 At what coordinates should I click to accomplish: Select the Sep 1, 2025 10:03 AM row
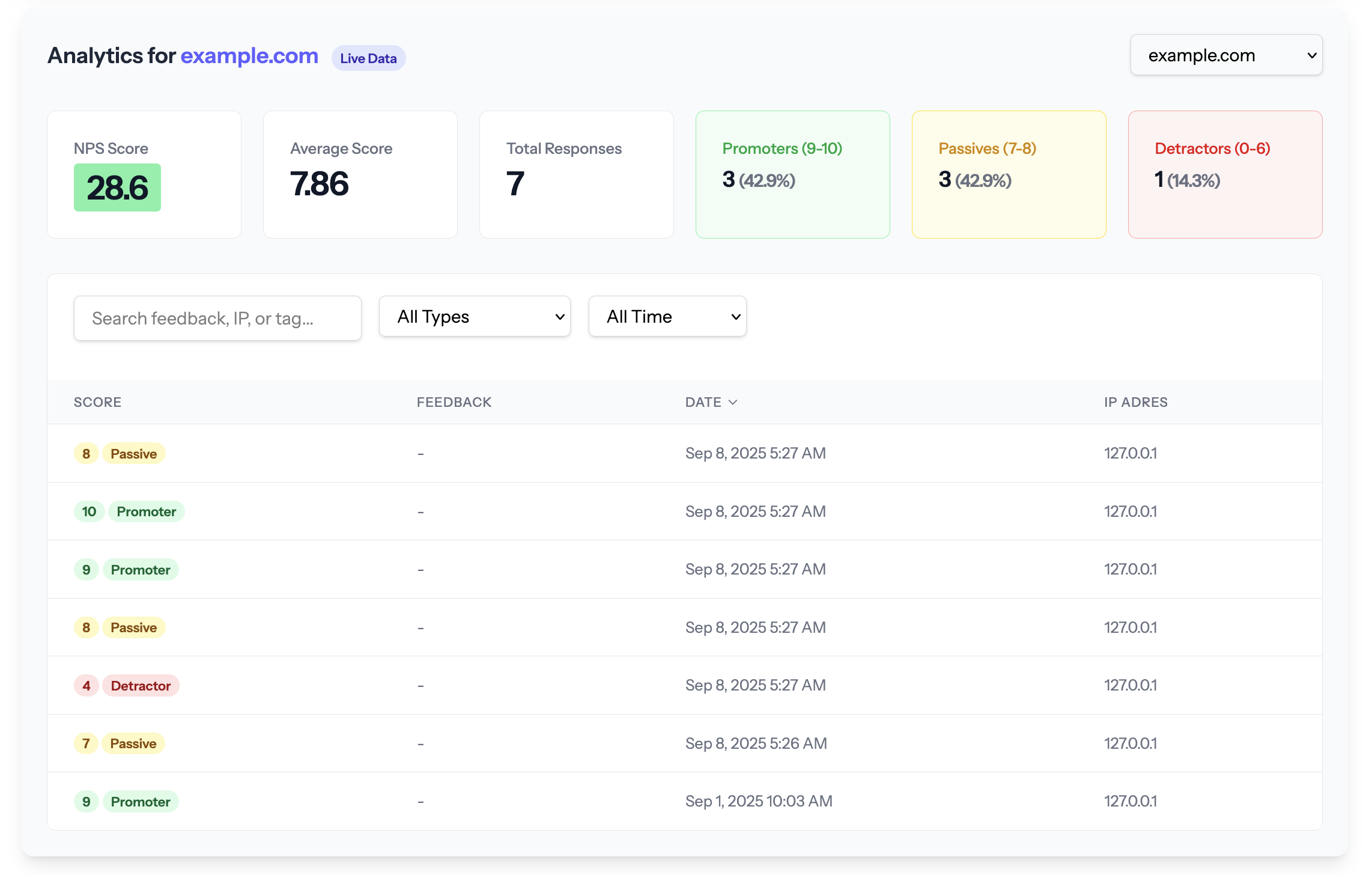point(758,801)
